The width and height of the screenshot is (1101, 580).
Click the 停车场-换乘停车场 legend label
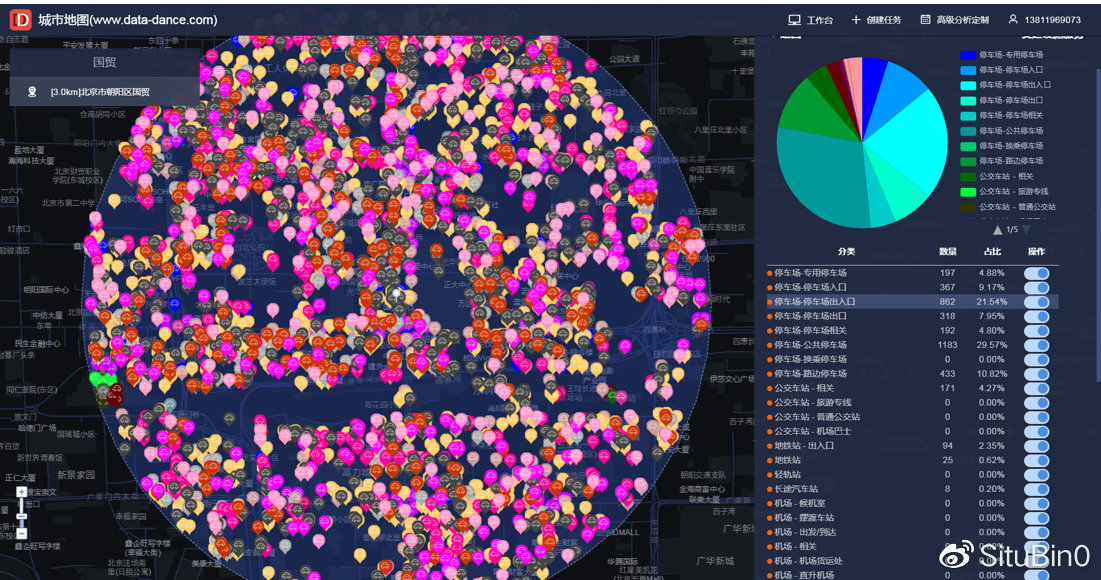[x=1011, y=146]
